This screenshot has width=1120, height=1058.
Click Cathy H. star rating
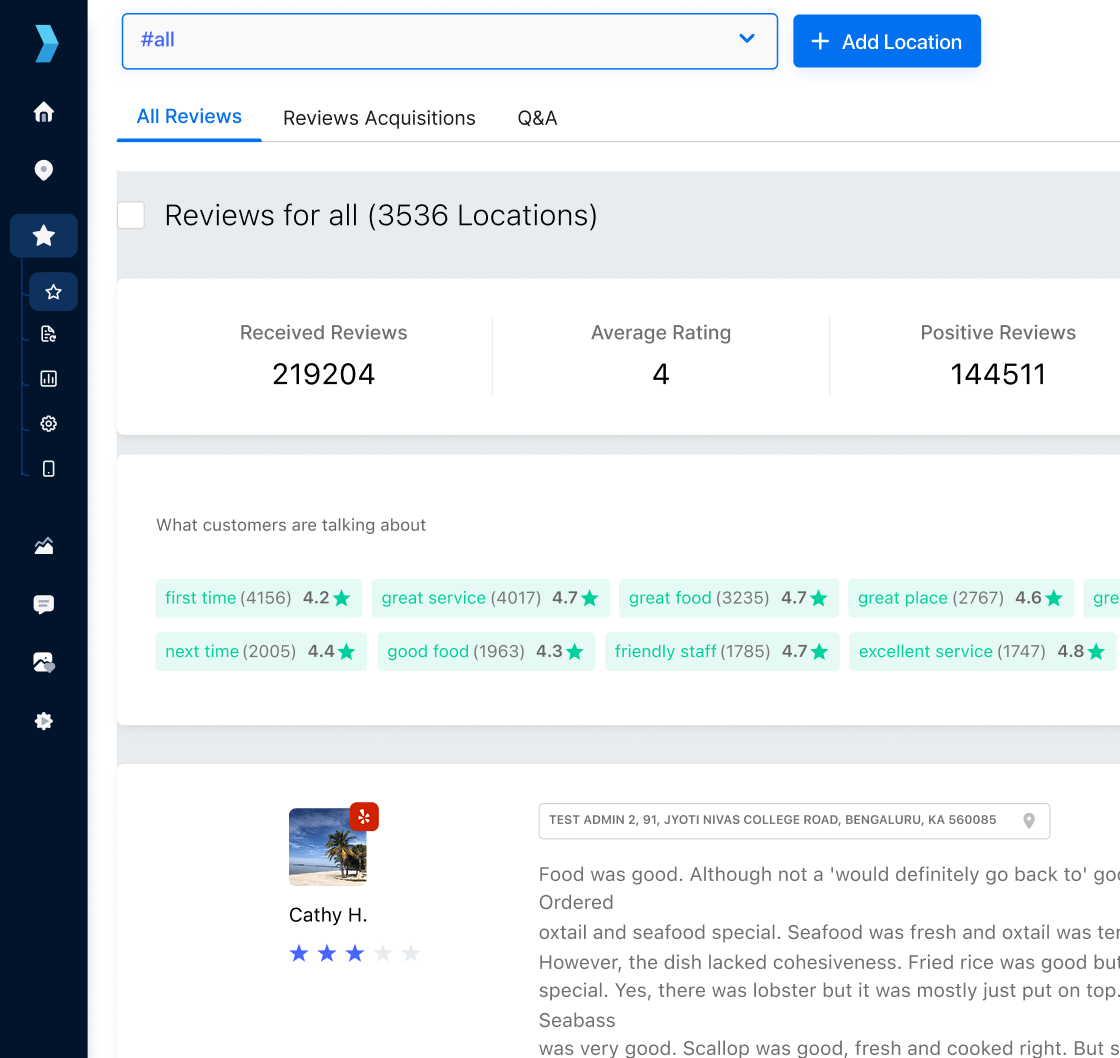354,953
